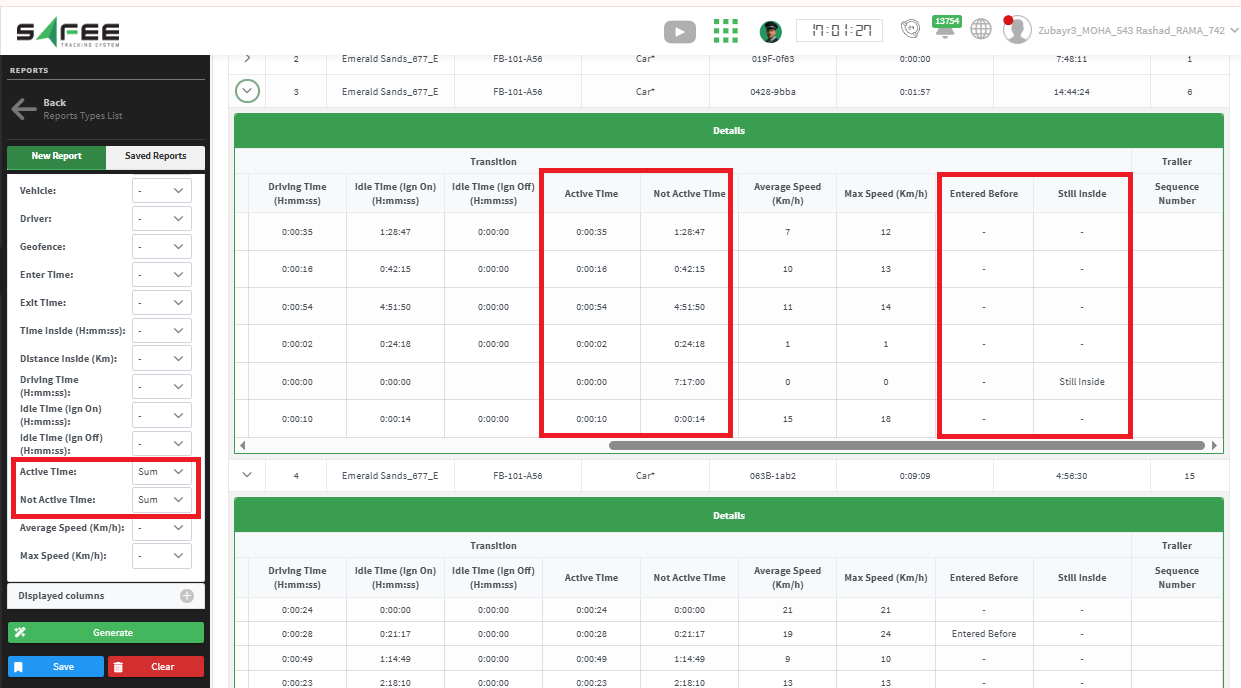Click the YouTube video icon in header

679,31
